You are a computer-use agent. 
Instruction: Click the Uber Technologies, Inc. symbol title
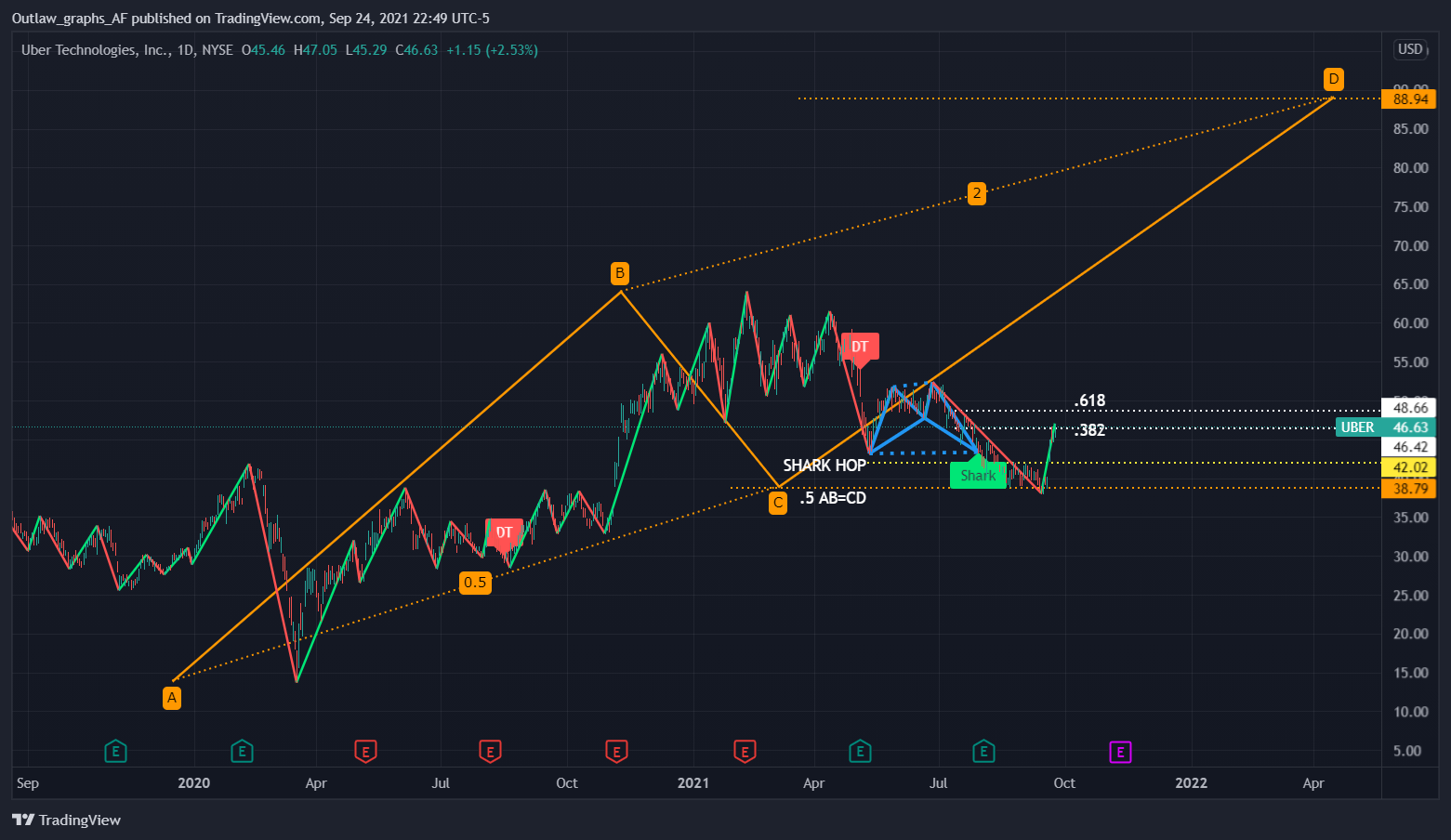click(x=96, y=50)
